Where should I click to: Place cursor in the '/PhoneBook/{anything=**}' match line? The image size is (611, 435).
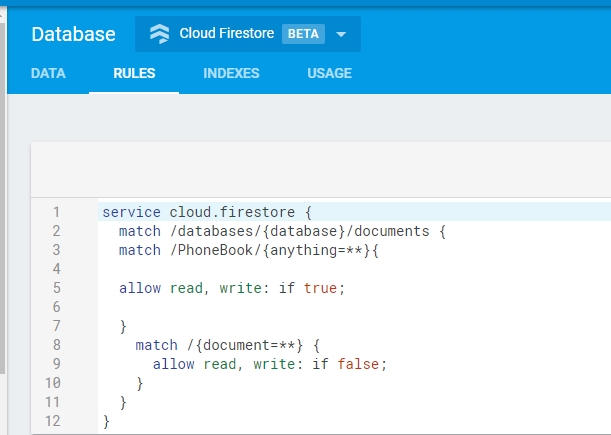(249, 250)
